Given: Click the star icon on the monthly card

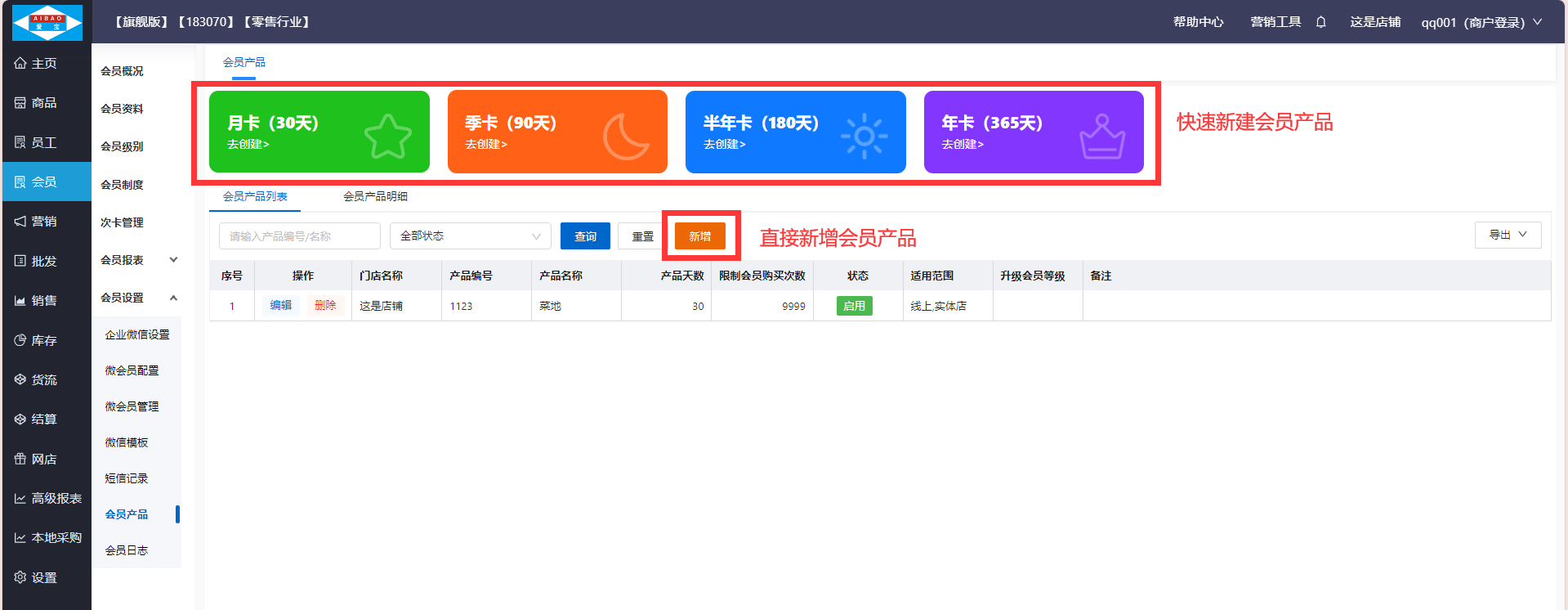Looking at the screenshot, I should 387,136.
